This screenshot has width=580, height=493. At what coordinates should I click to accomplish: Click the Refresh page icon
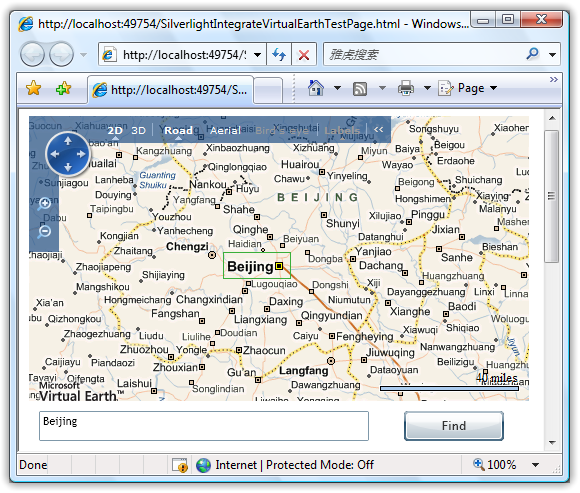pos(279,55)
